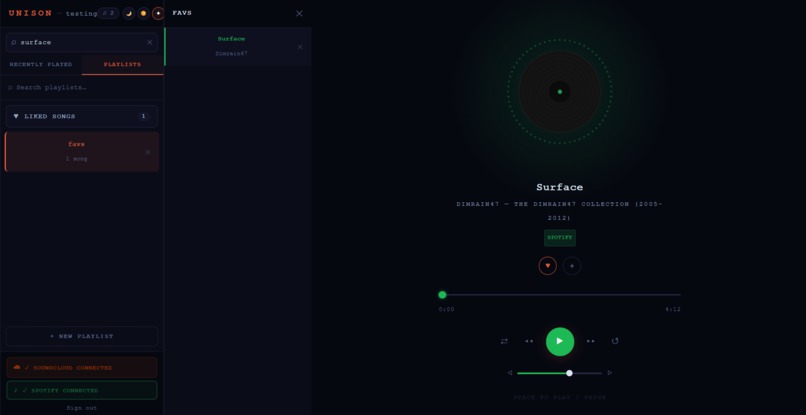Click the volume down icon
Image resolution: width=806 pixels, height=415 pixels.
(510, 373)
